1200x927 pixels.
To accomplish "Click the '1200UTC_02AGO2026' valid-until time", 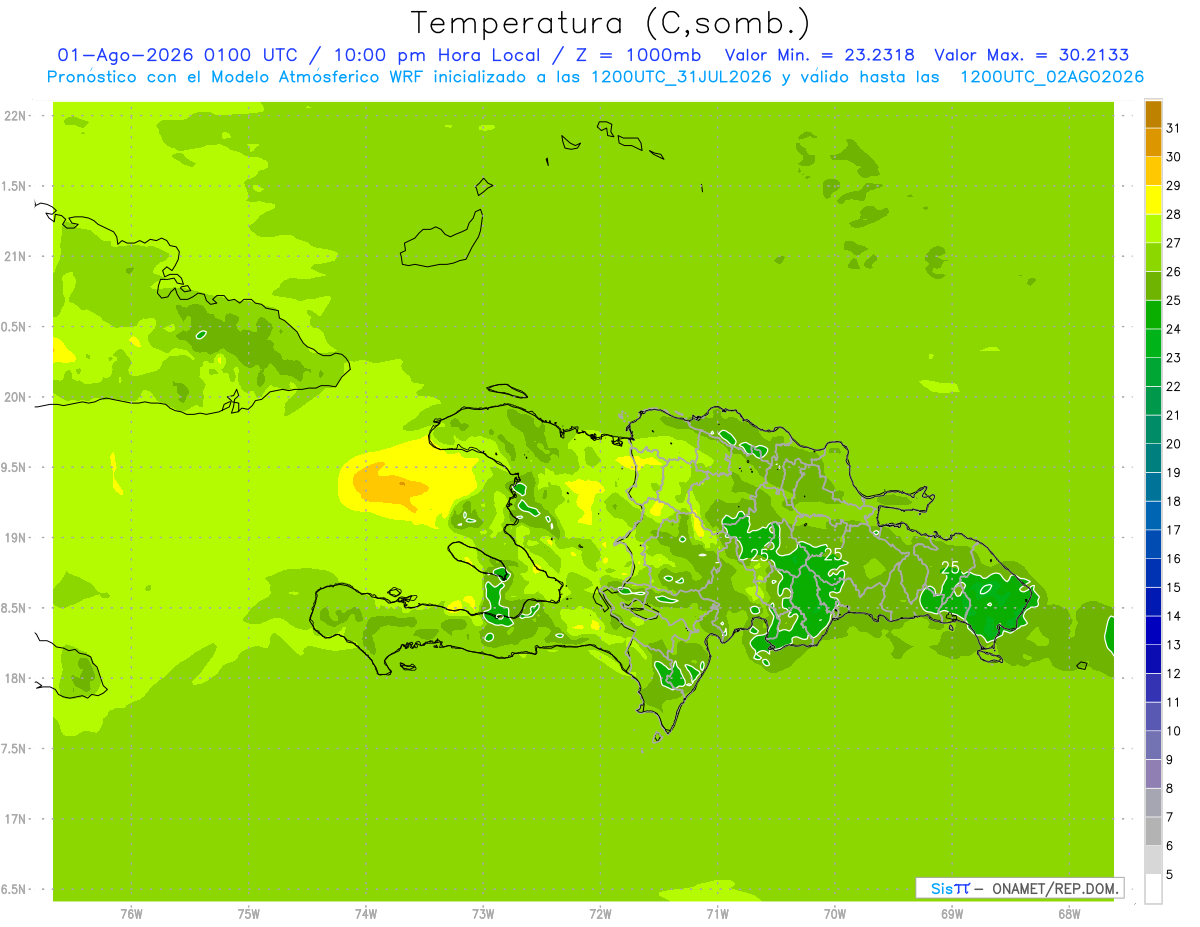I will click(1052, 77).
